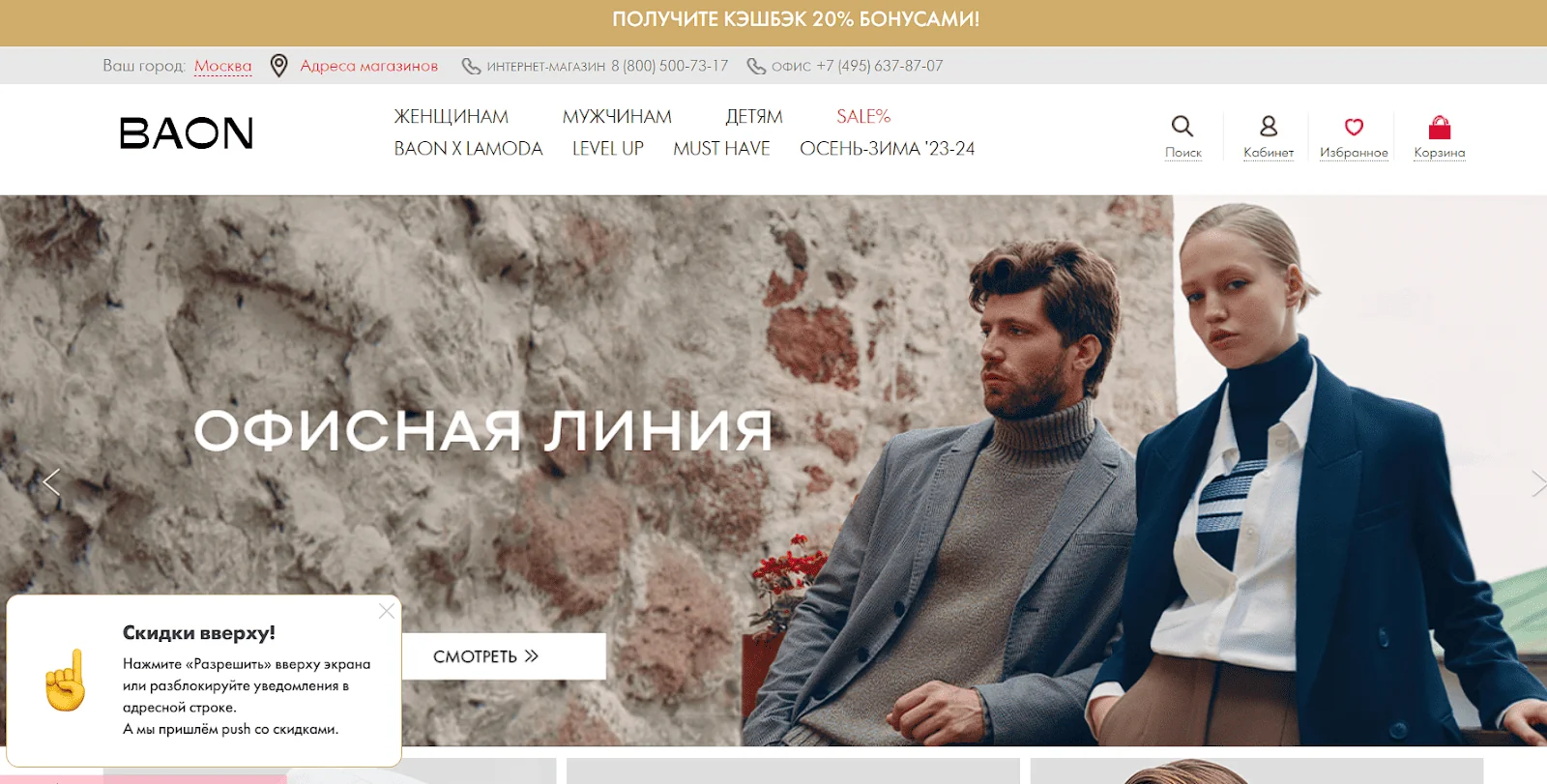Change city by clicking Москва
Screen dimensions: 1547x784
click(222, 66)
